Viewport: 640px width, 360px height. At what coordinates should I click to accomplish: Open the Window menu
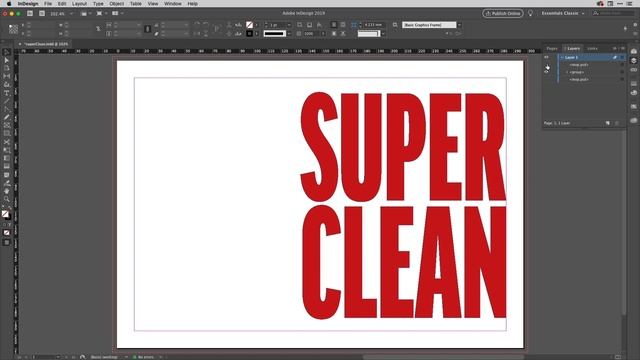pyautogui.click(x=173, y=4)
